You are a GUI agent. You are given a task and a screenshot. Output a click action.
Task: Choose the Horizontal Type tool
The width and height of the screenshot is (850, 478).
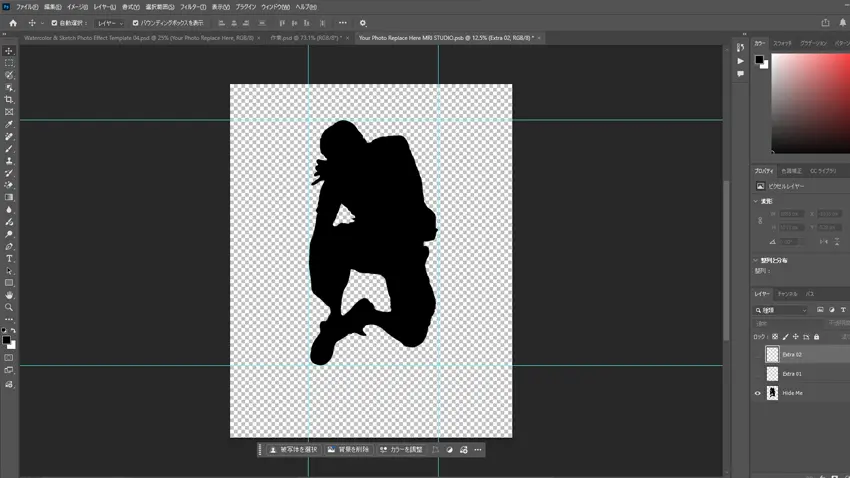coord(10,259)
